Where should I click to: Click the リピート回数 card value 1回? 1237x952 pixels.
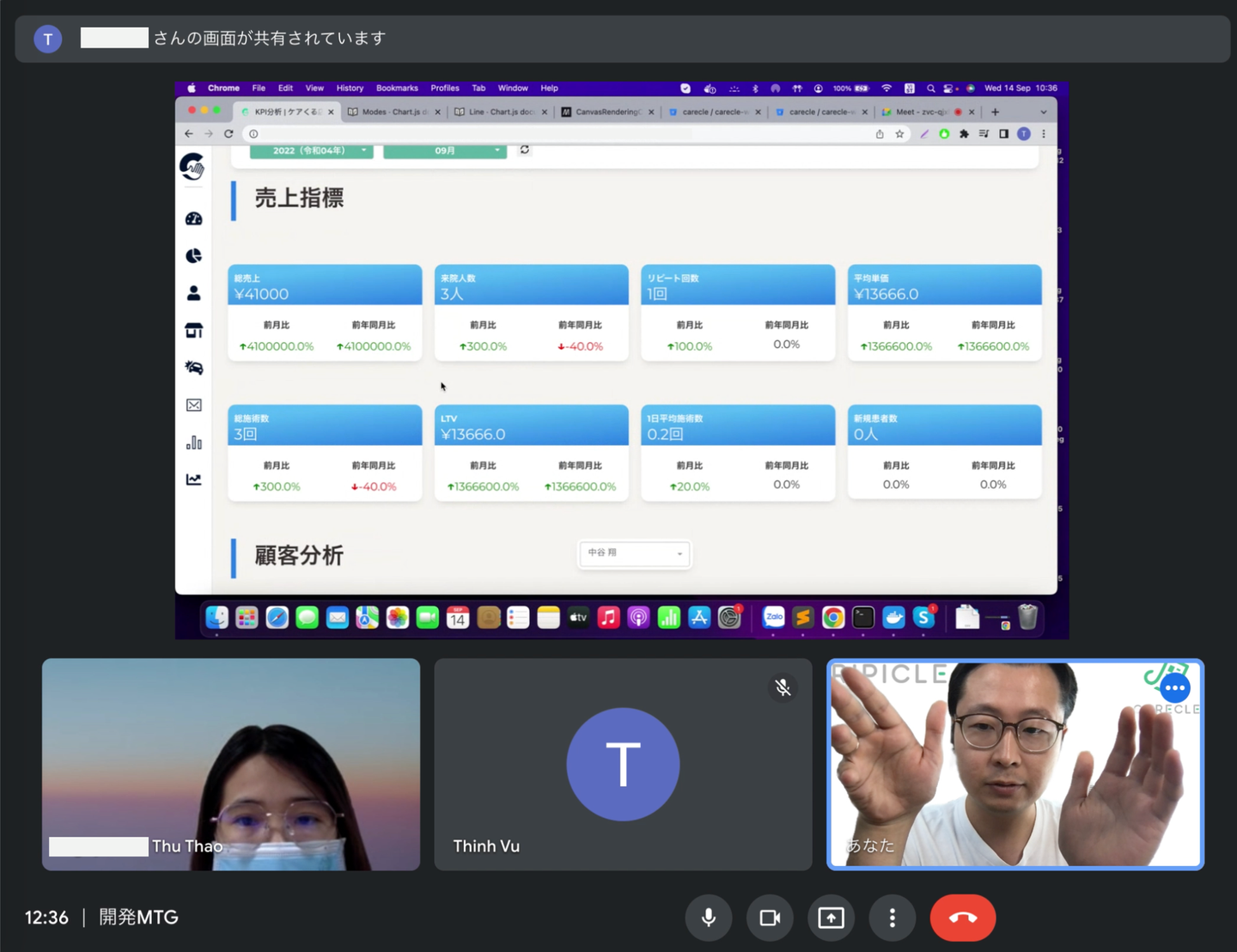click(x=657, y=294)
